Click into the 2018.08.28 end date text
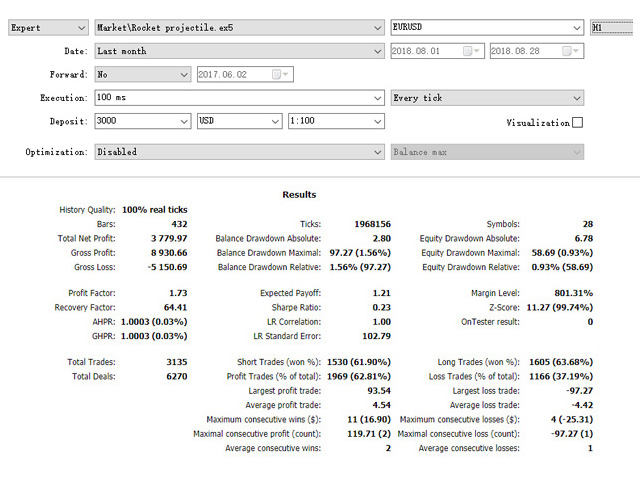640x480 pixels. (x=522, y=51)
